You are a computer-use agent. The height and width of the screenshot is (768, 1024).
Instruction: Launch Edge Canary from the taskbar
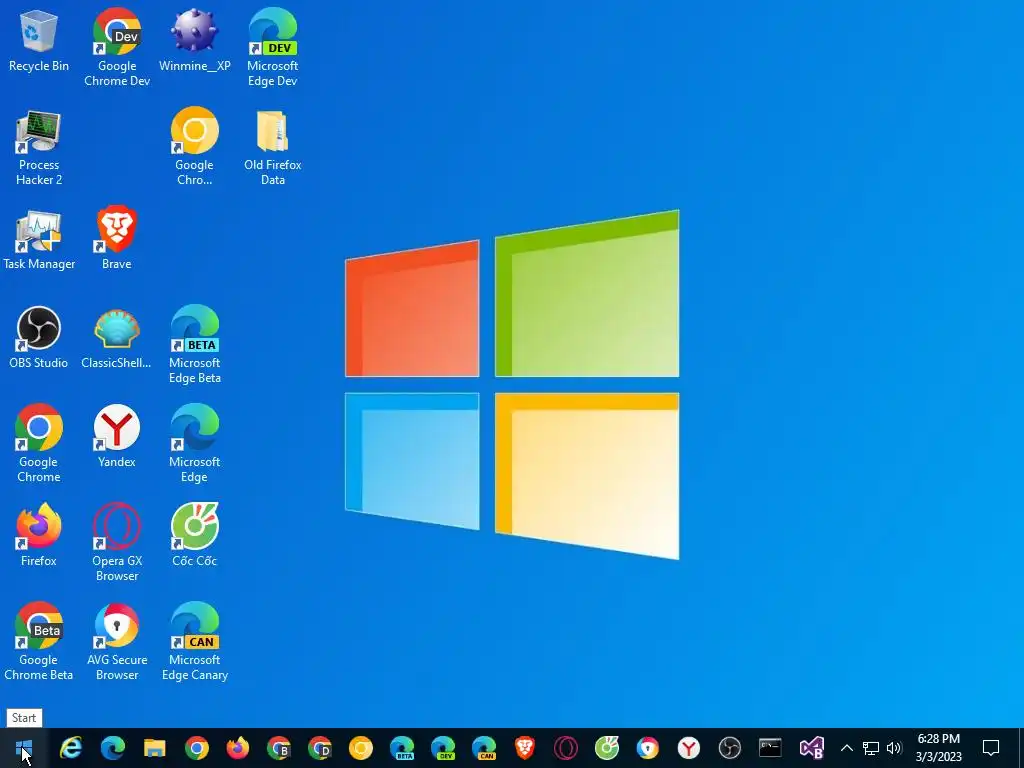[484, 748]
